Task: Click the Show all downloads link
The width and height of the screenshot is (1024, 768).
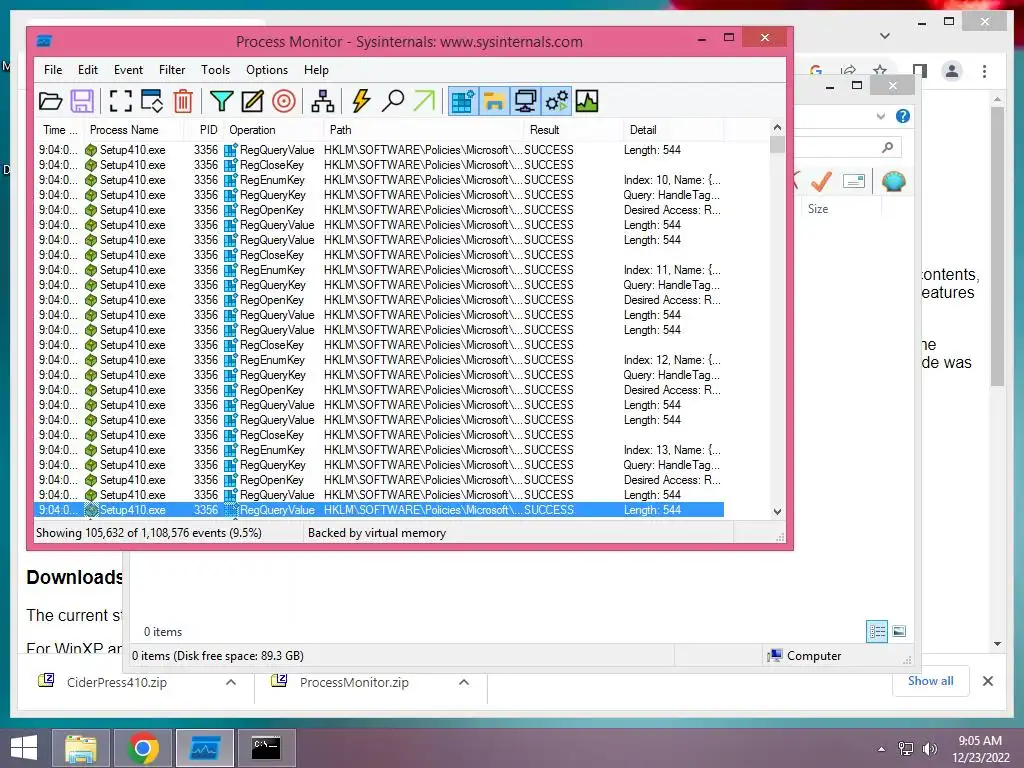Action: 931,681
